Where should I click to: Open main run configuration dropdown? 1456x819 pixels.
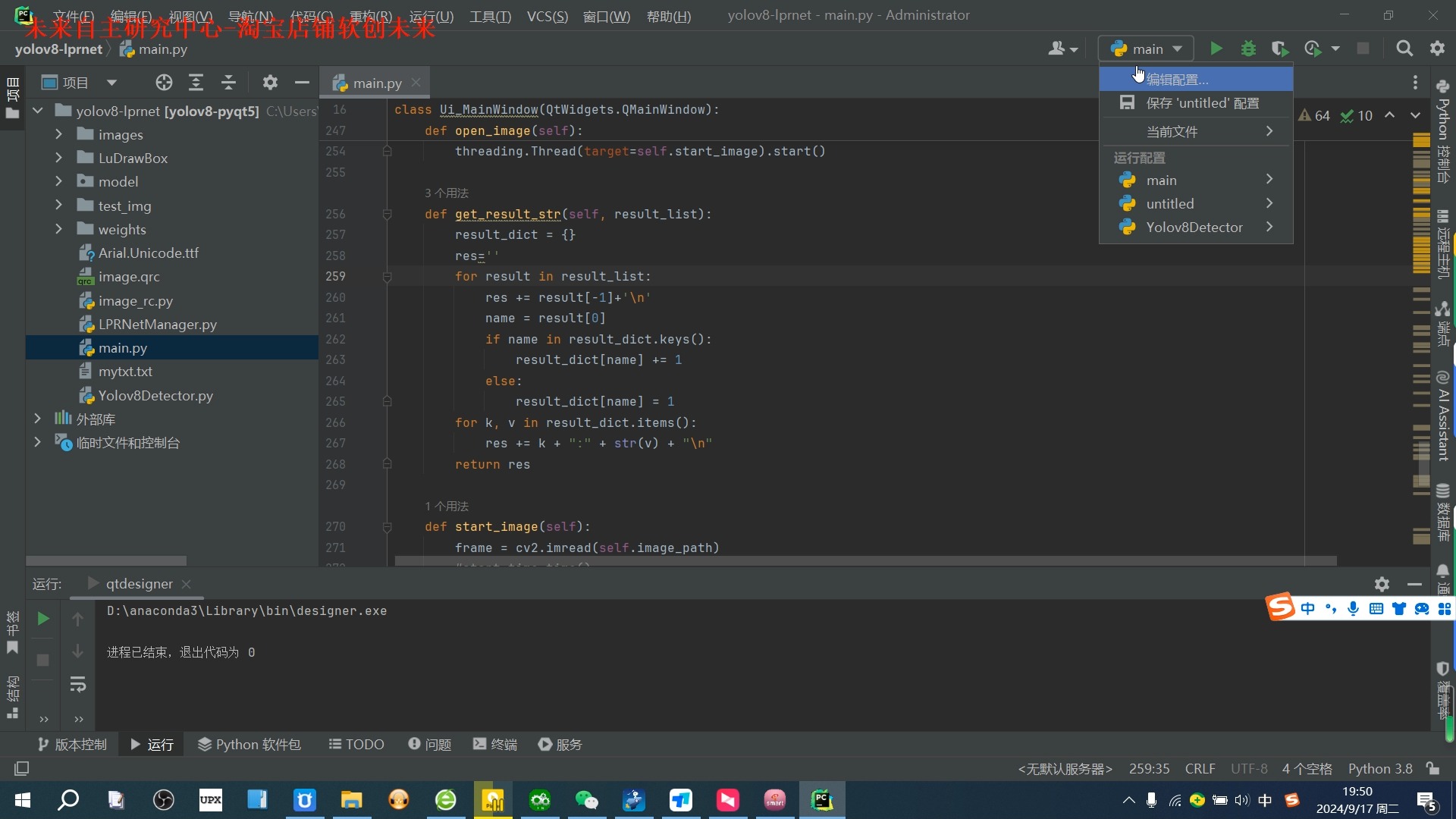[1146, 49]
